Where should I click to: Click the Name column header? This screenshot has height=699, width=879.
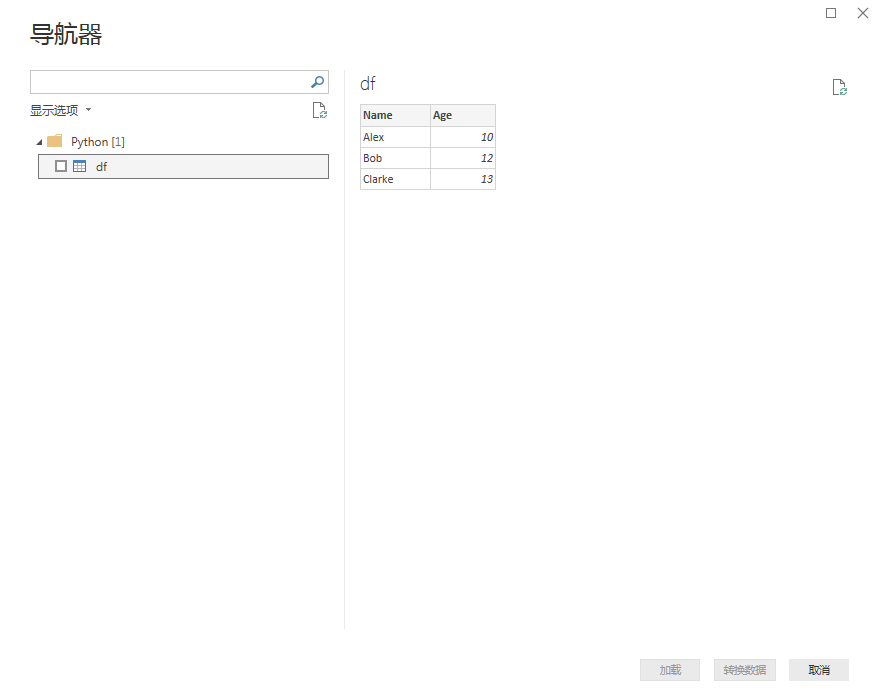[x=395, y=115]
